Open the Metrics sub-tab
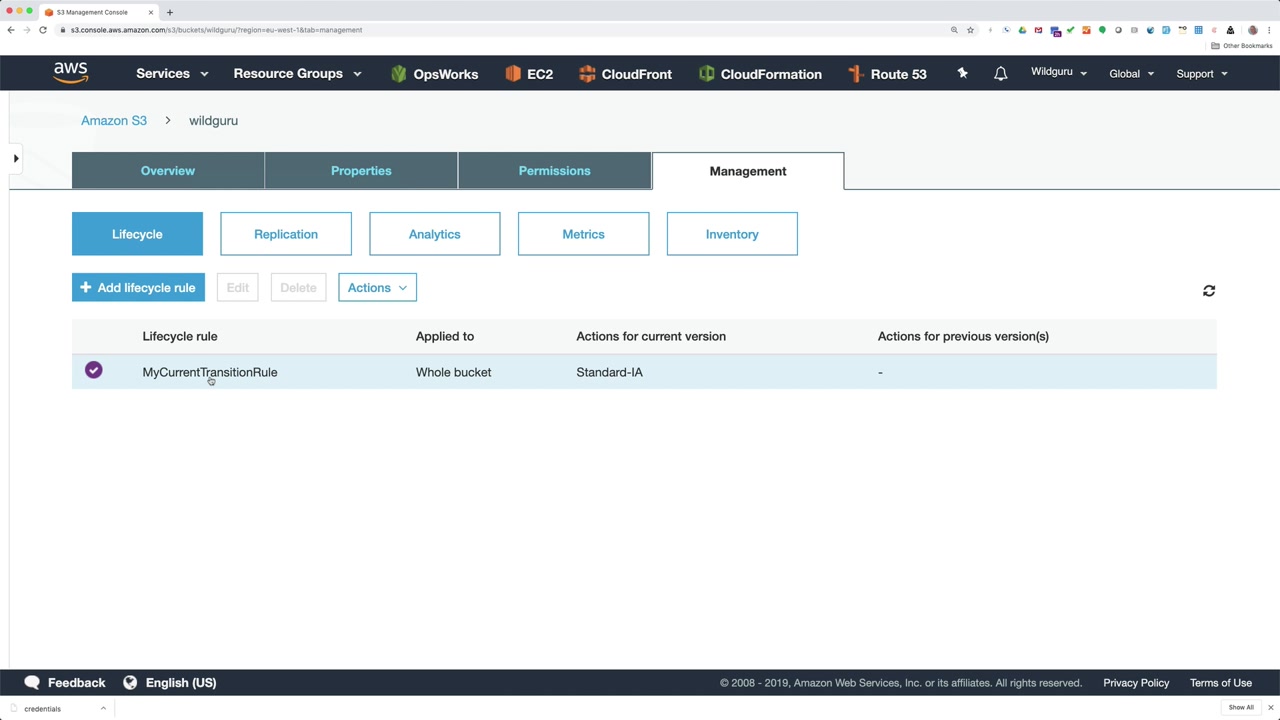 (583, 234)
